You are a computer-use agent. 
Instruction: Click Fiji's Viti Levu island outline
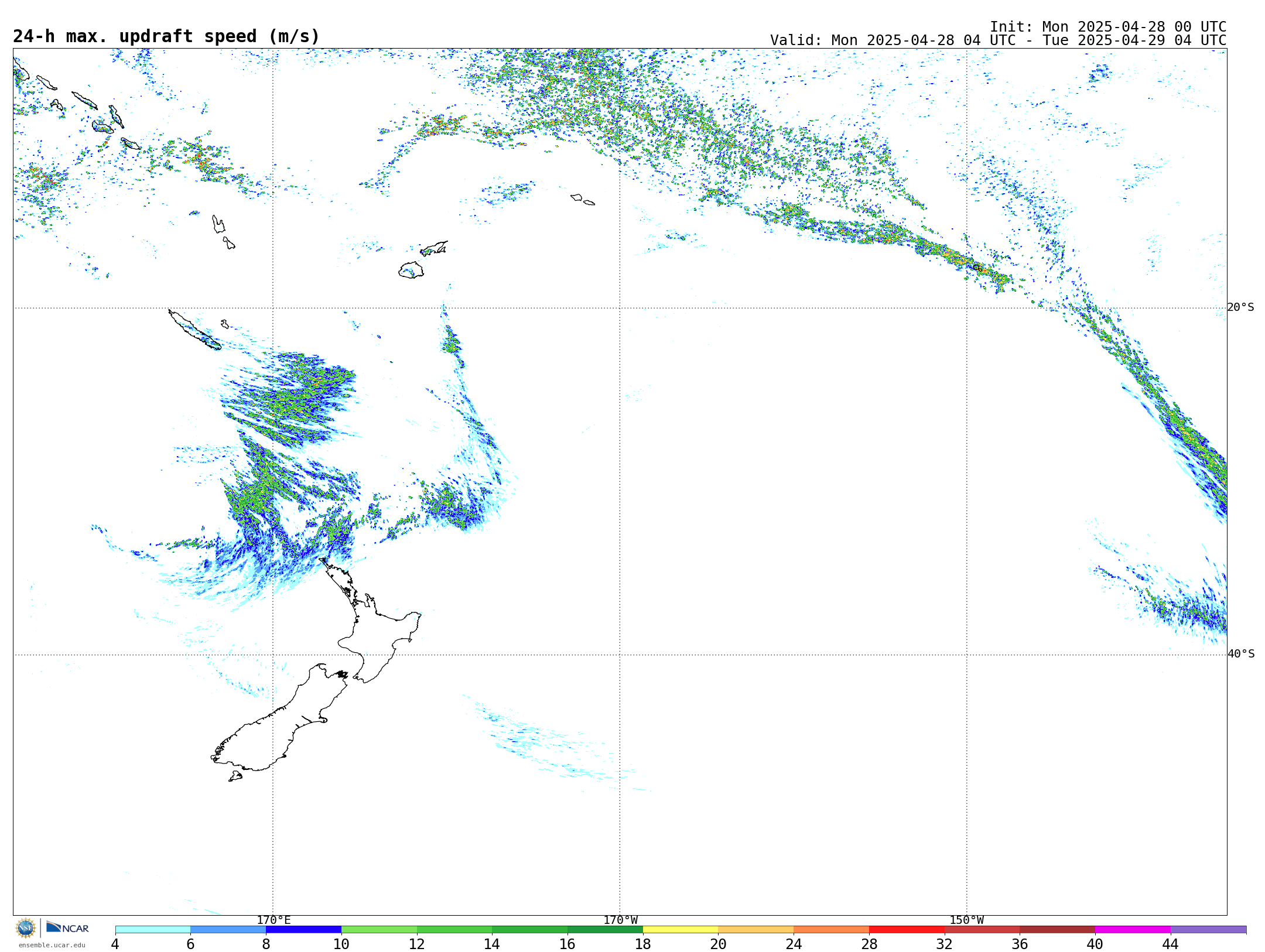(411, 270)
